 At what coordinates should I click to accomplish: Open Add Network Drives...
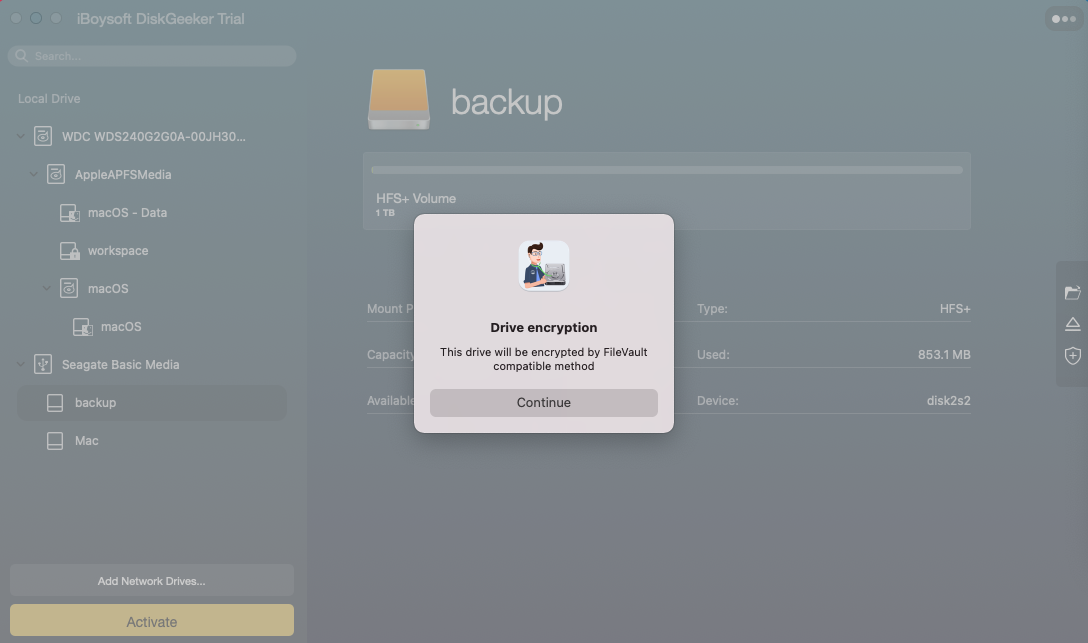(x=152, y=581)
